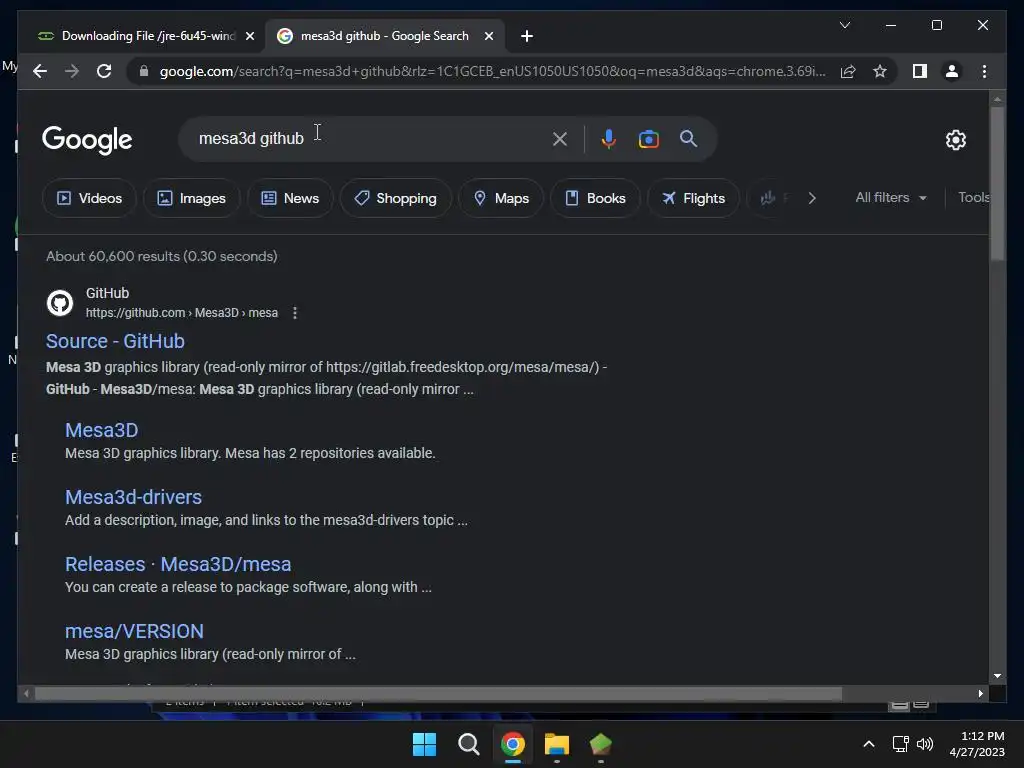Click the horizontal scrollbar thumb
The width and height of the screenshot is (1024, 768).
pos(438,694)
